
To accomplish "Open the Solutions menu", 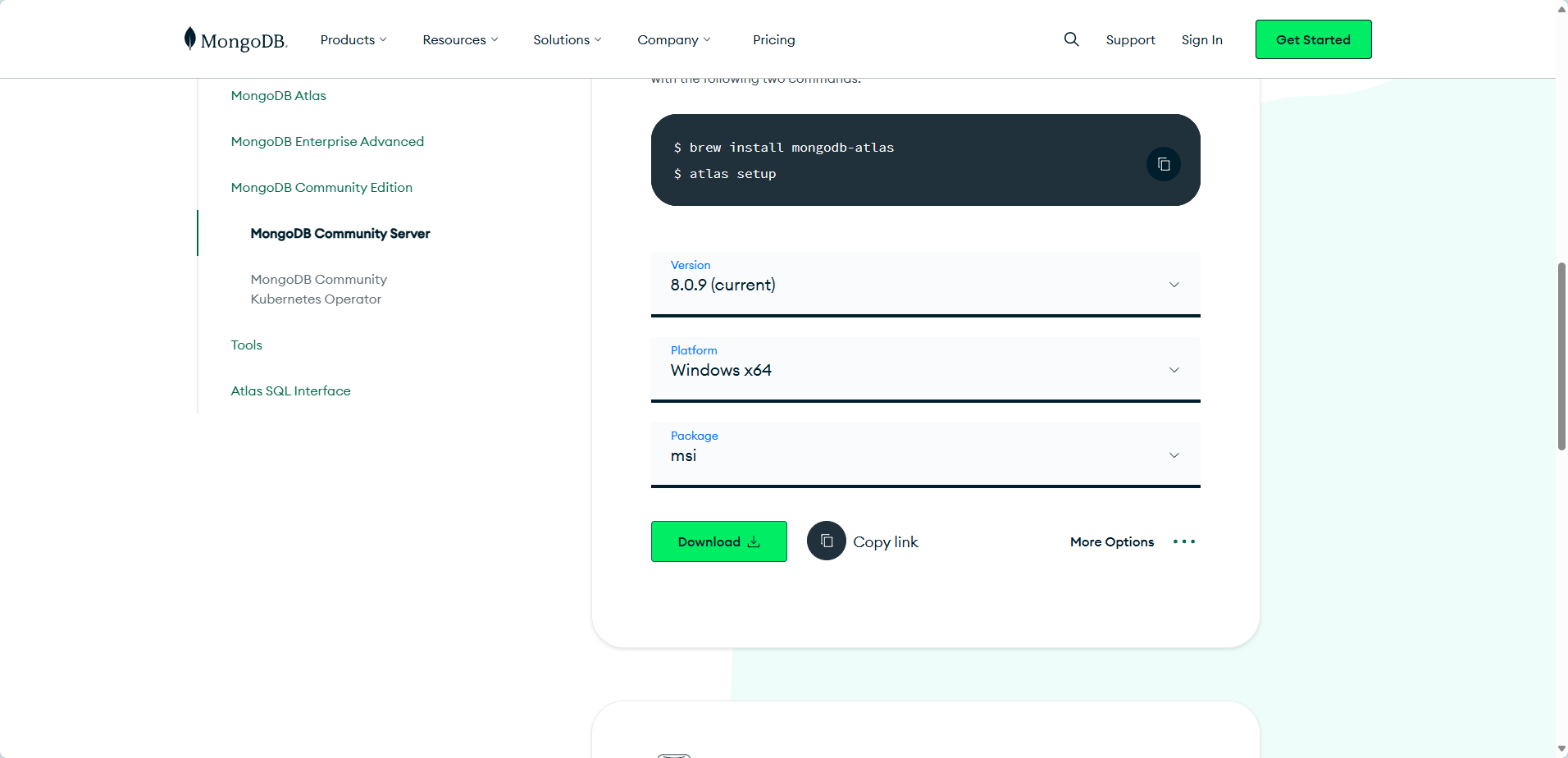I will click(567, 39).
